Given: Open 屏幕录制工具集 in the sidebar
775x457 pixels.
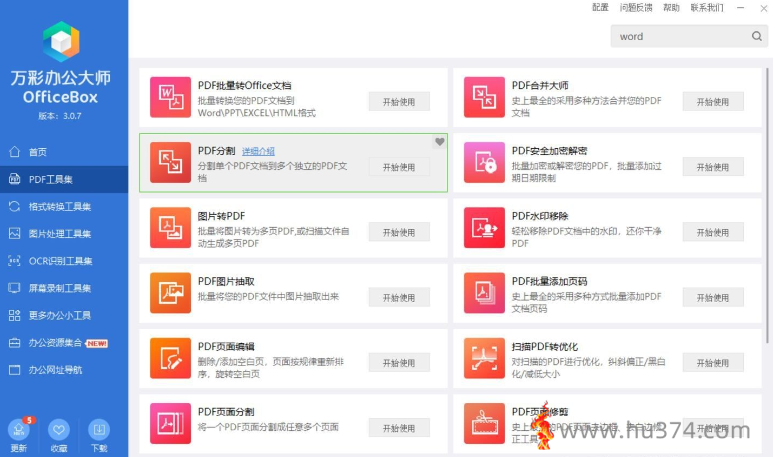Looking at the screenshot, I should tap(64, 288).
